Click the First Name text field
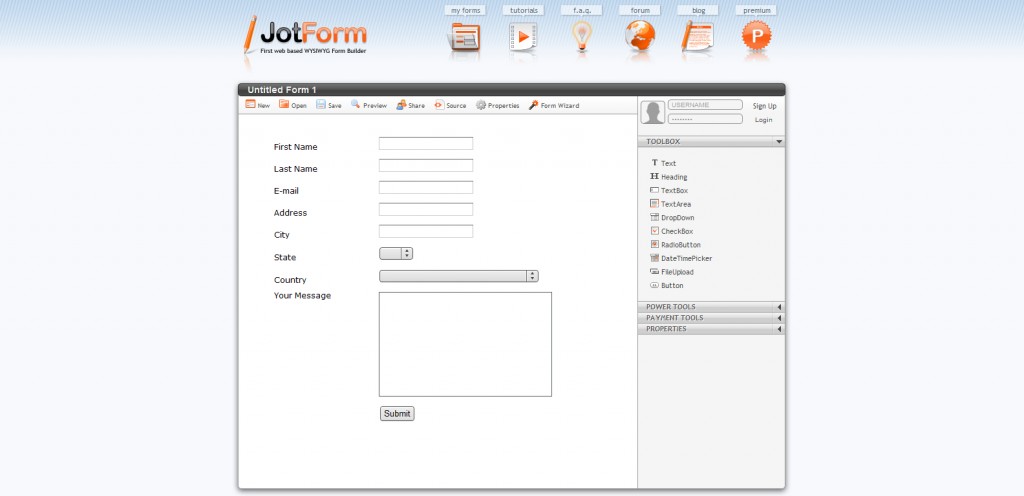This screenshot has height=496, width=1024. click(426, 144)
